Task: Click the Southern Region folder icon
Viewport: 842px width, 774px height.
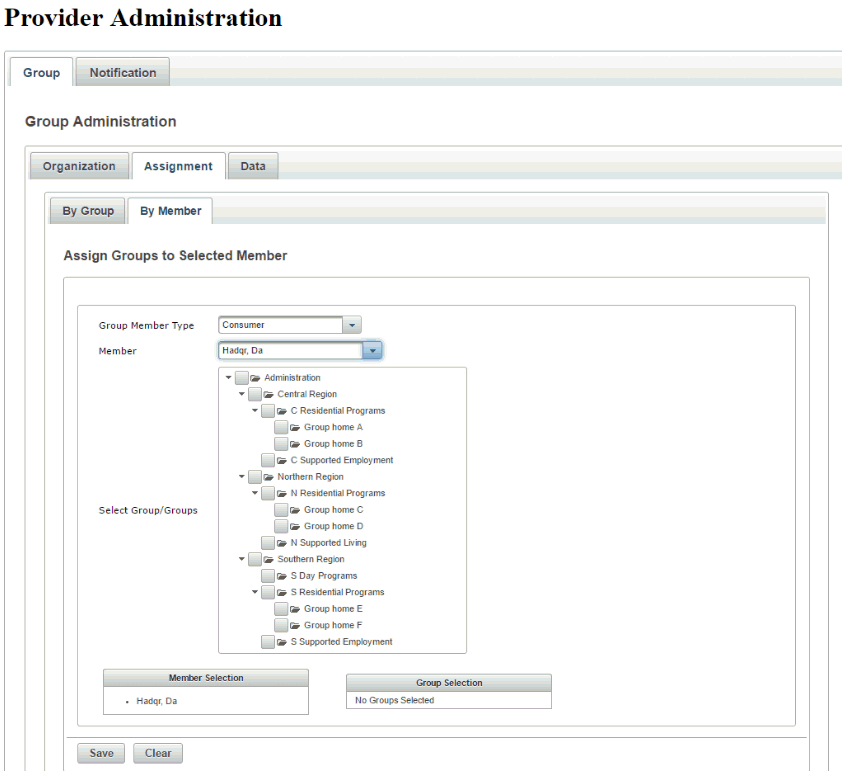Action: click(x=269, y=560)
